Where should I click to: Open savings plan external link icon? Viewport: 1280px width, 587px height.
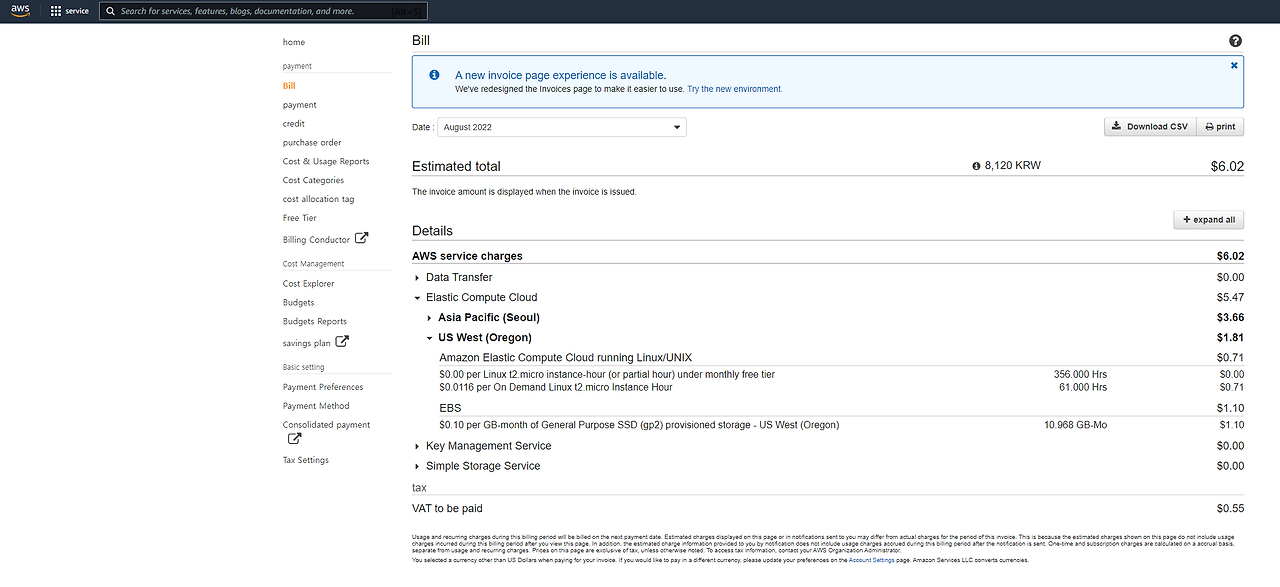(342, 341)
